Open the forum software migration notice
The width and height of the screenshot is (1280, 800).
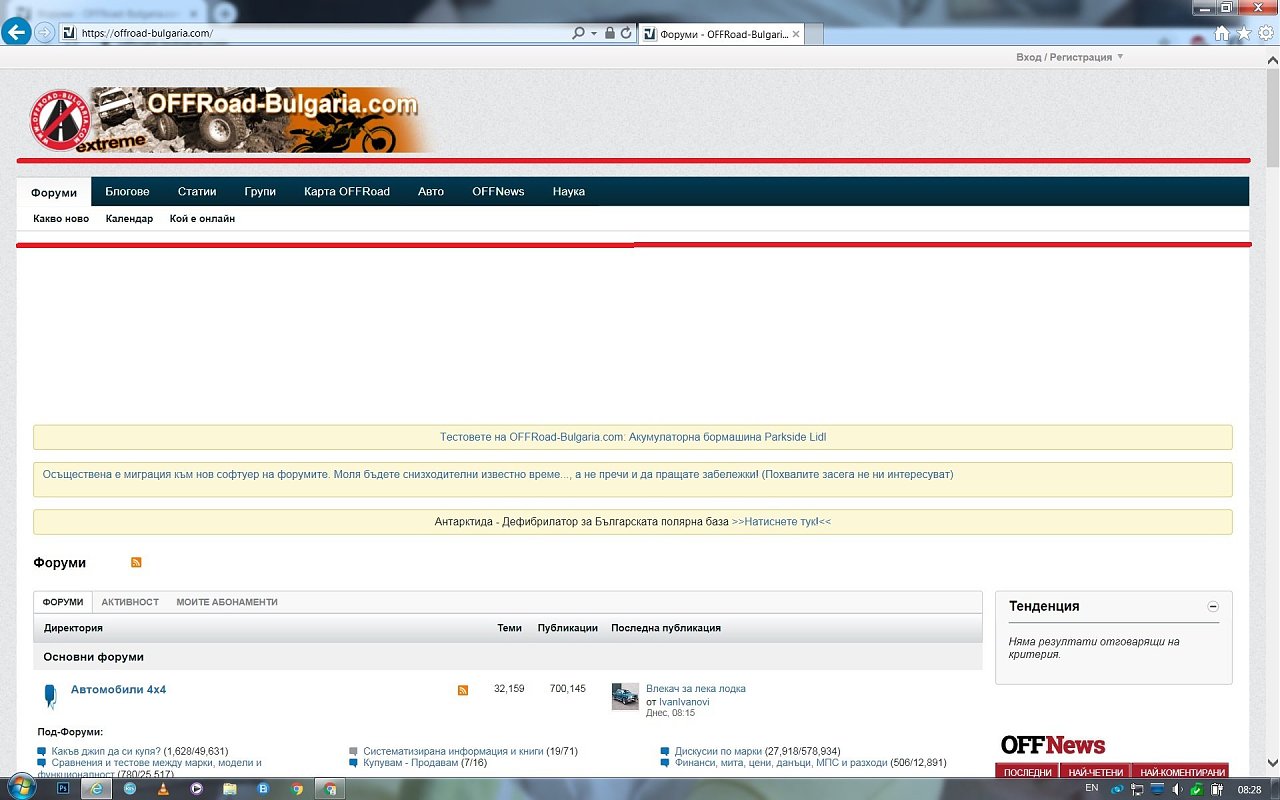[498, 474]
